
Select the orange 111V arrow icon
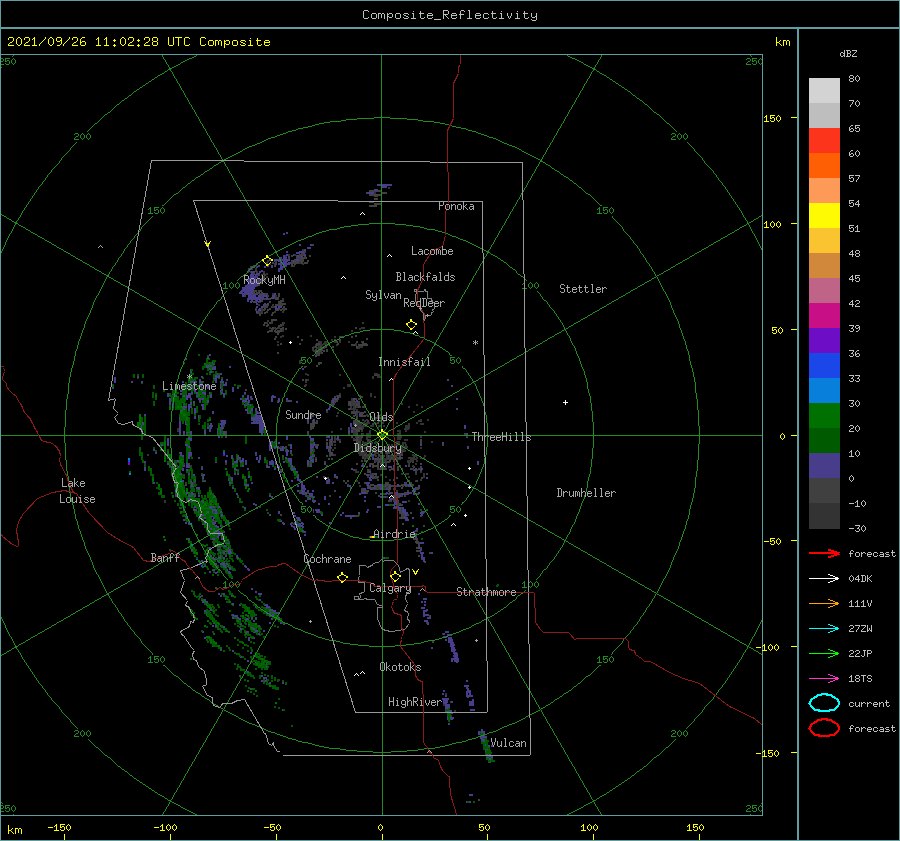click(x=824, y=603)
